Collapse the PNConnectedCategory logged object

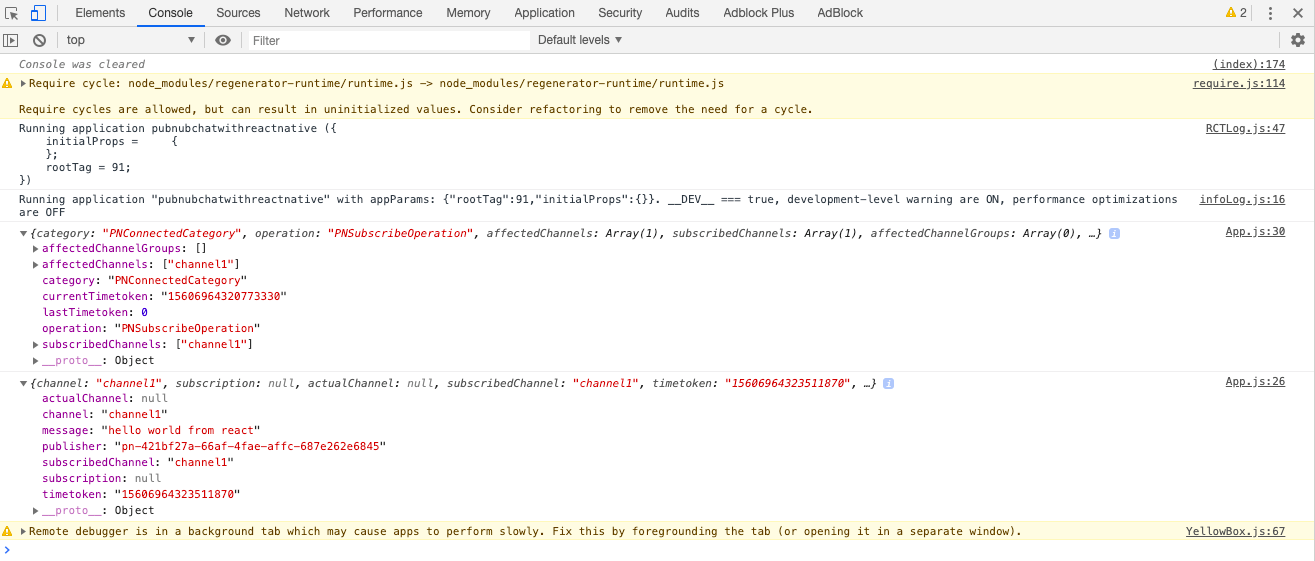point(24,233)
